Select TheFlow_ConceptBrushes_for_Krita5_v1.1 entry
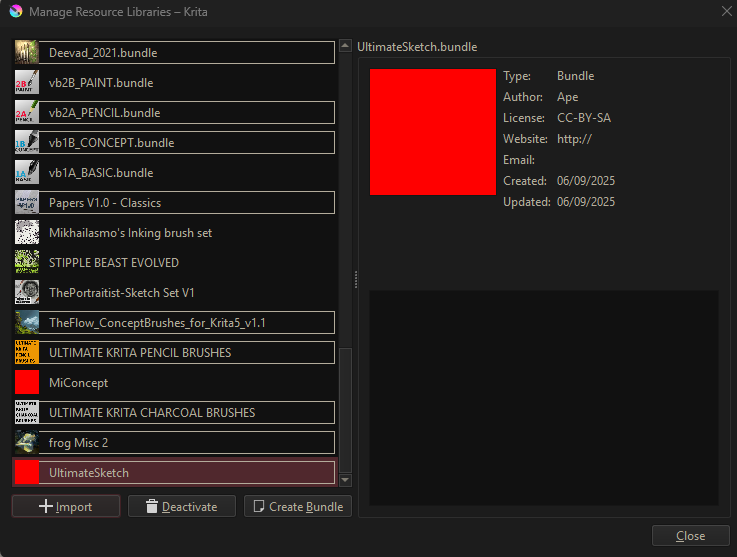This screenshot has width=737, height=557. [x=174, y=322]
